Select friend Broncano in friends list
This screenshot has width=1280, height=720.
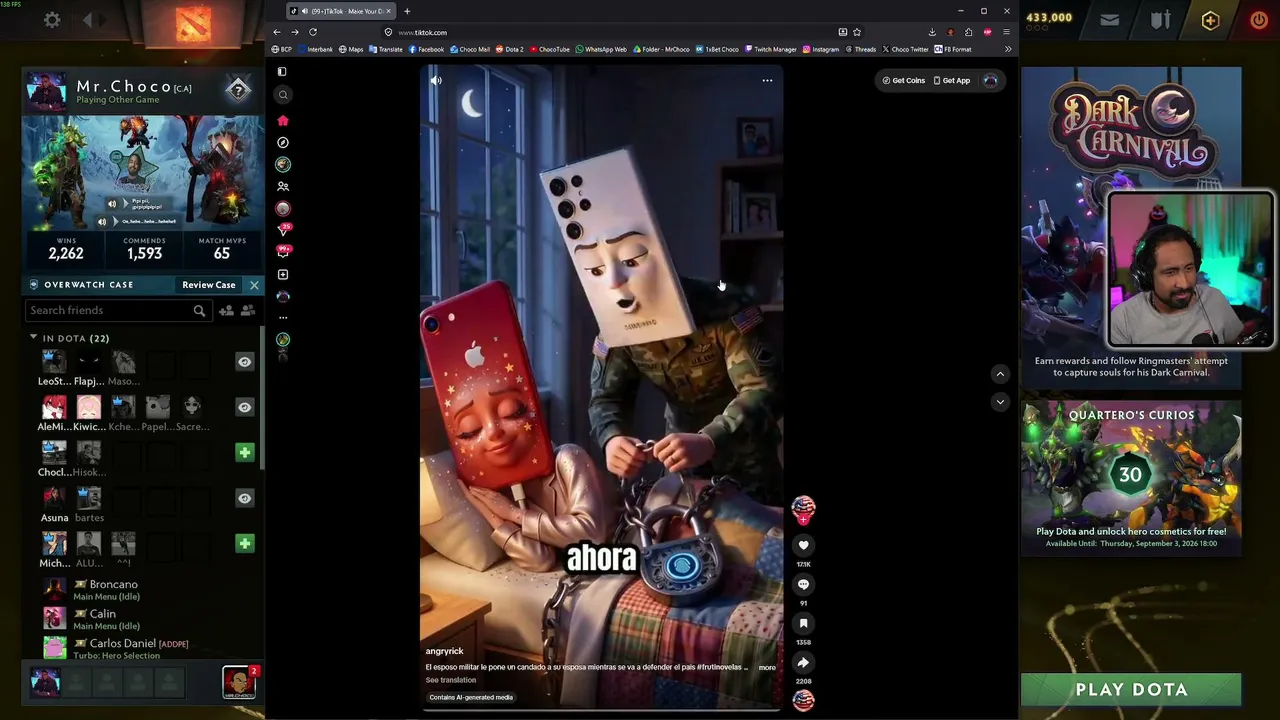point(140,590)
